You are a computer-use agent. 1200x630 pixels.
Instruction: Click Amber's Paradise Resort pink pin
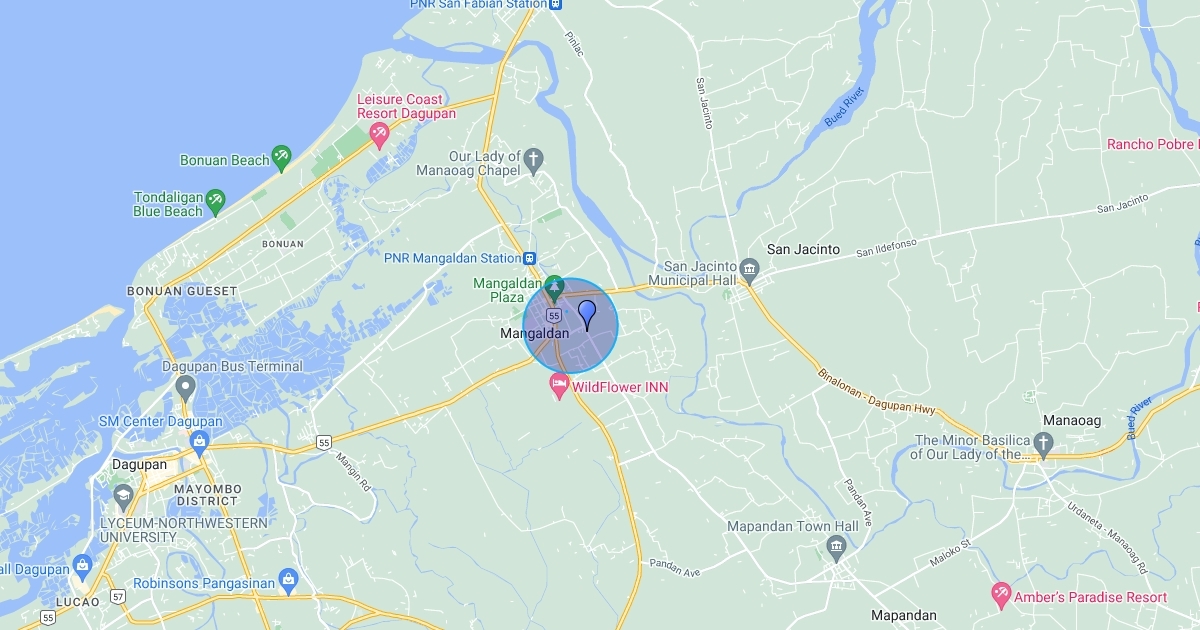(x=1000, y=596)
